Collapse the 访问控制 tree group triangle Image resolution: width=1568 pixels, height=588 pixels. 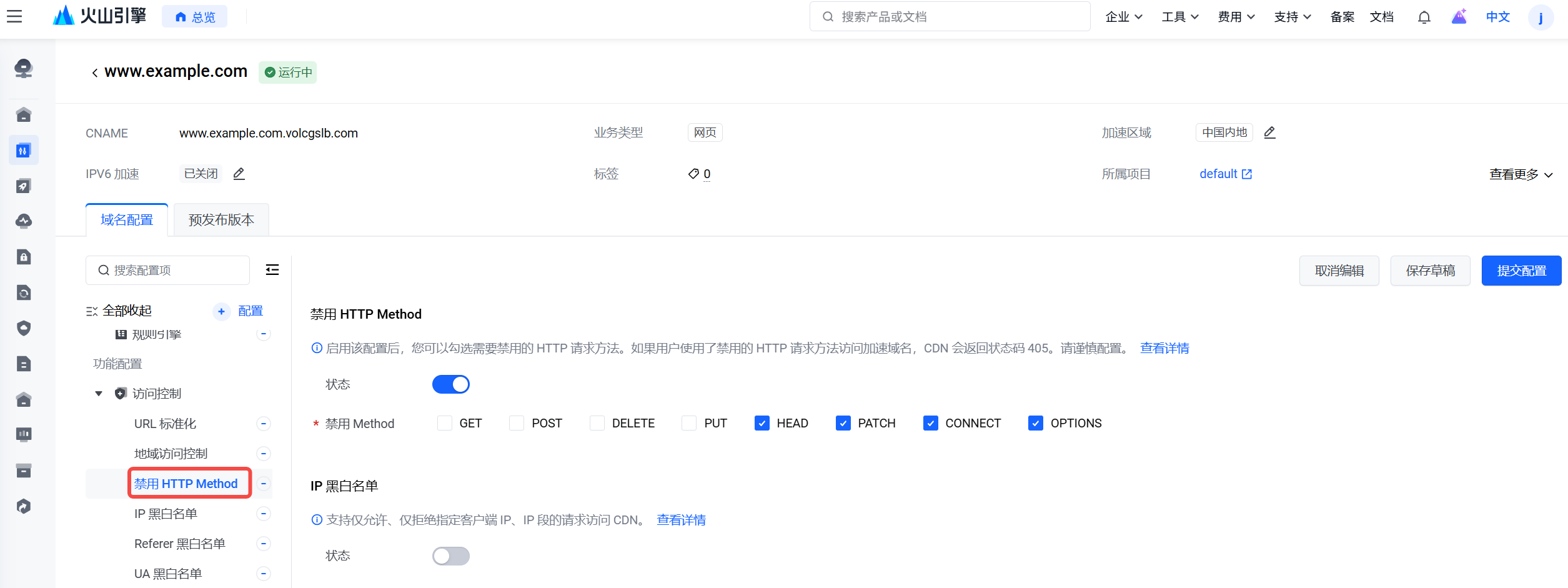tap(99, 394)
